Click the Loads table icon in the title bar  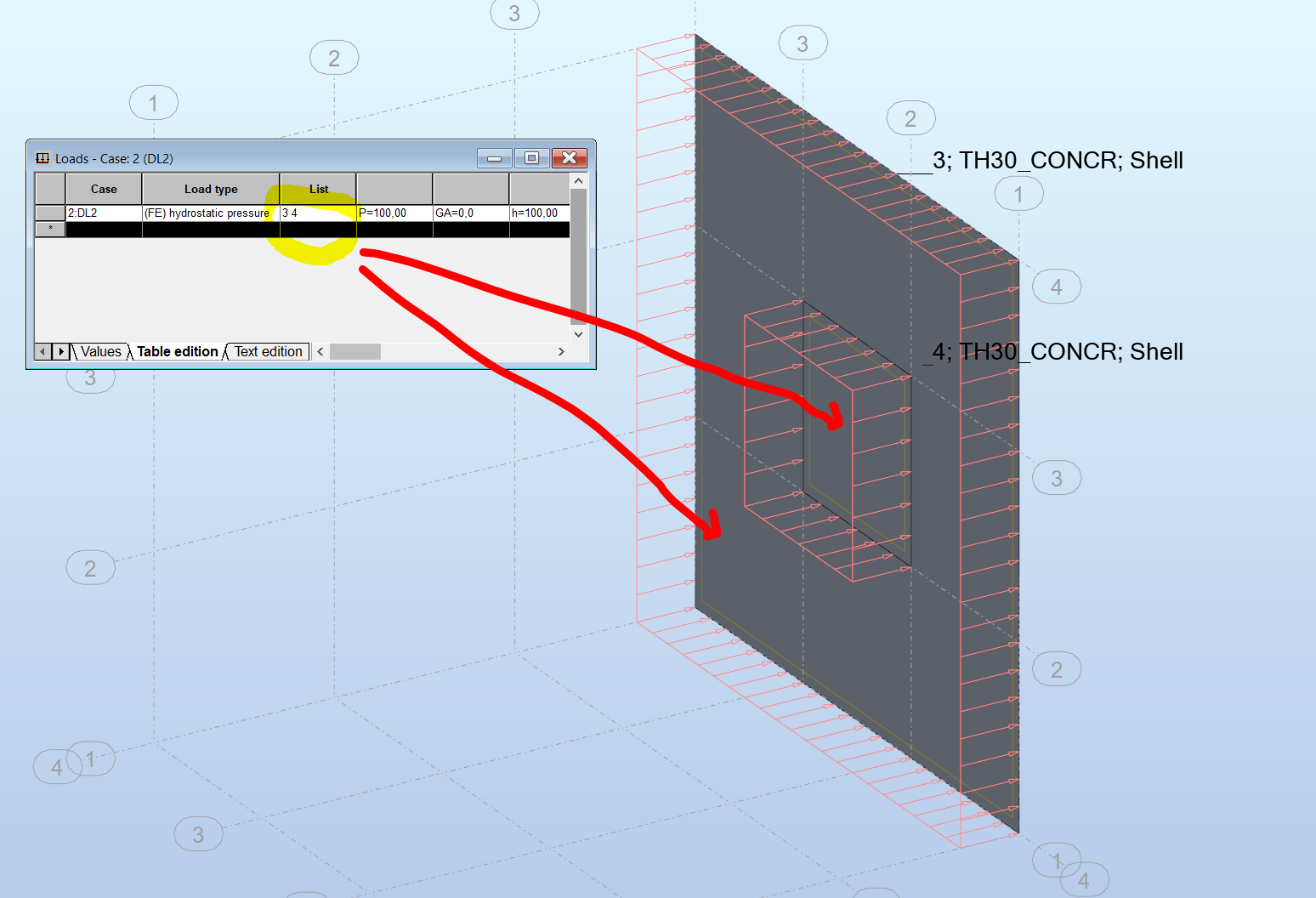[x=43, y=158]
